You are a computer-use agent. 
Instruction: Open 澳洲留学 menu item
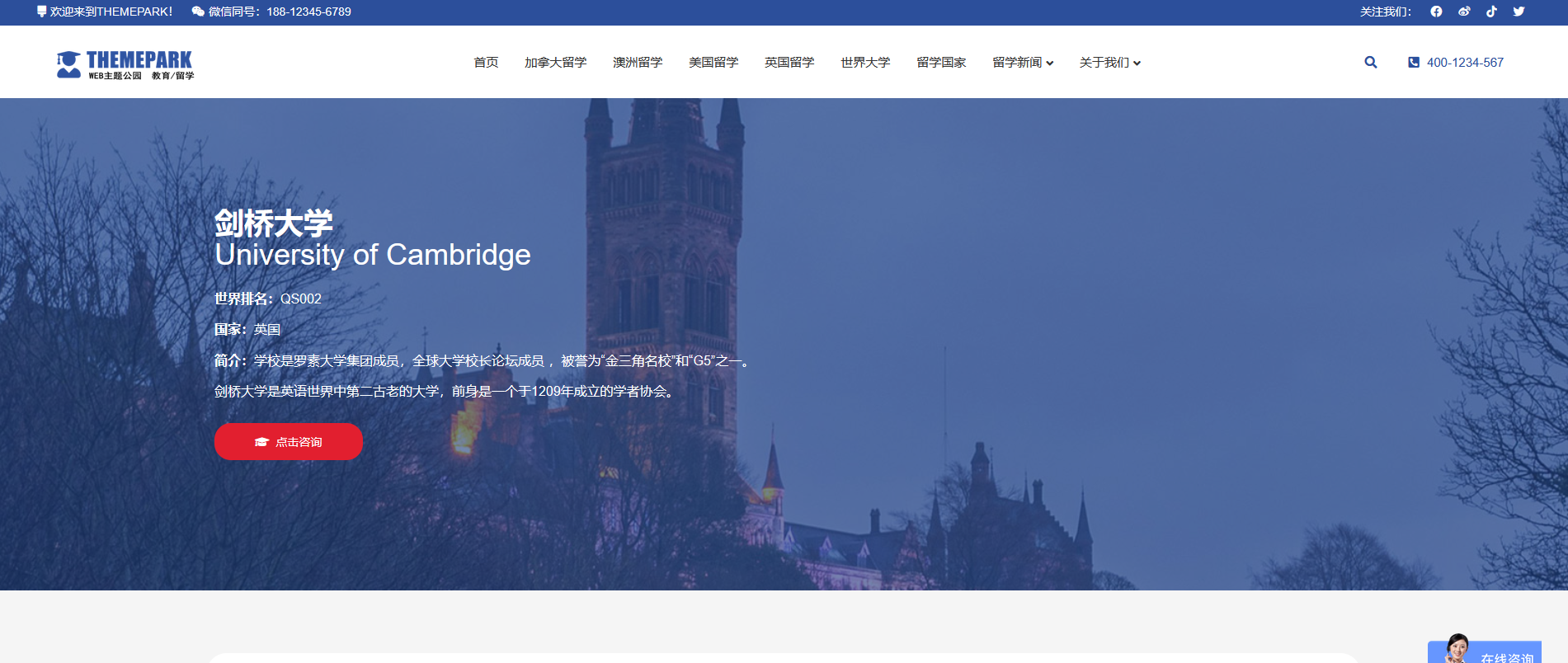coord(638,63)
